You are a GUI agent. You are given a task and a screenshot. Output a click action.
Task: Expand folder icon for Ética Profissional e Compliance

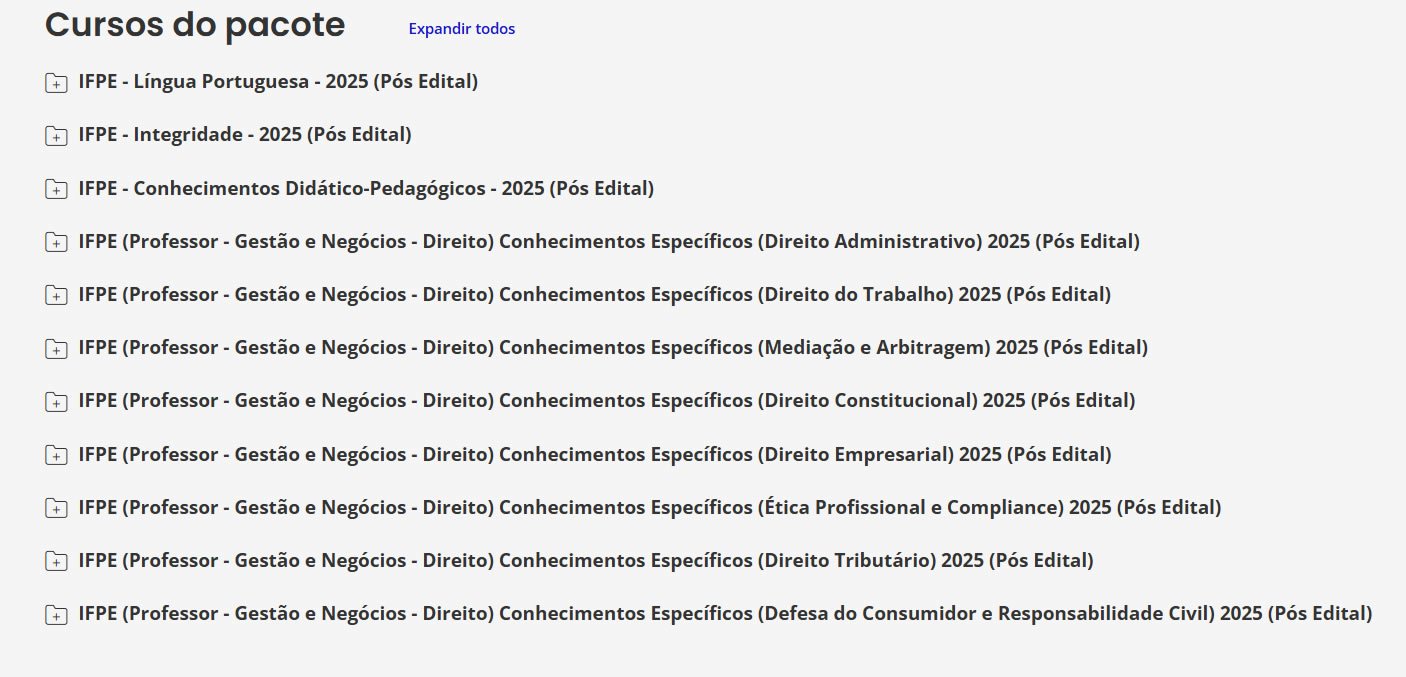point(56,508)
